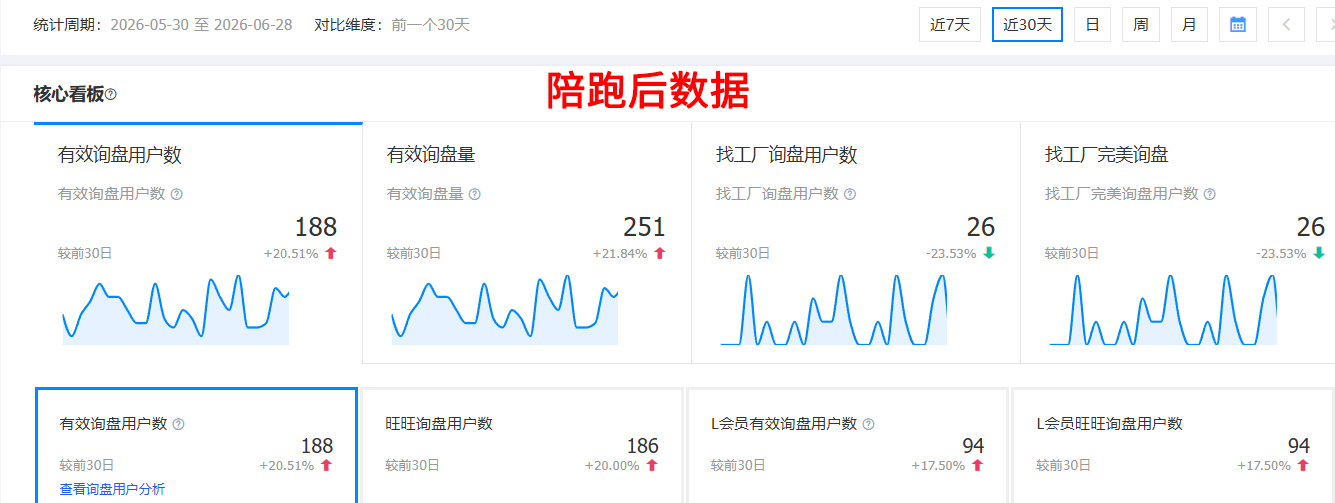The height and width of the screenshot is (503, 1335).
Task: Open help icon beside L会员有效询盘用户数
Action: click(x=868, y=424)
